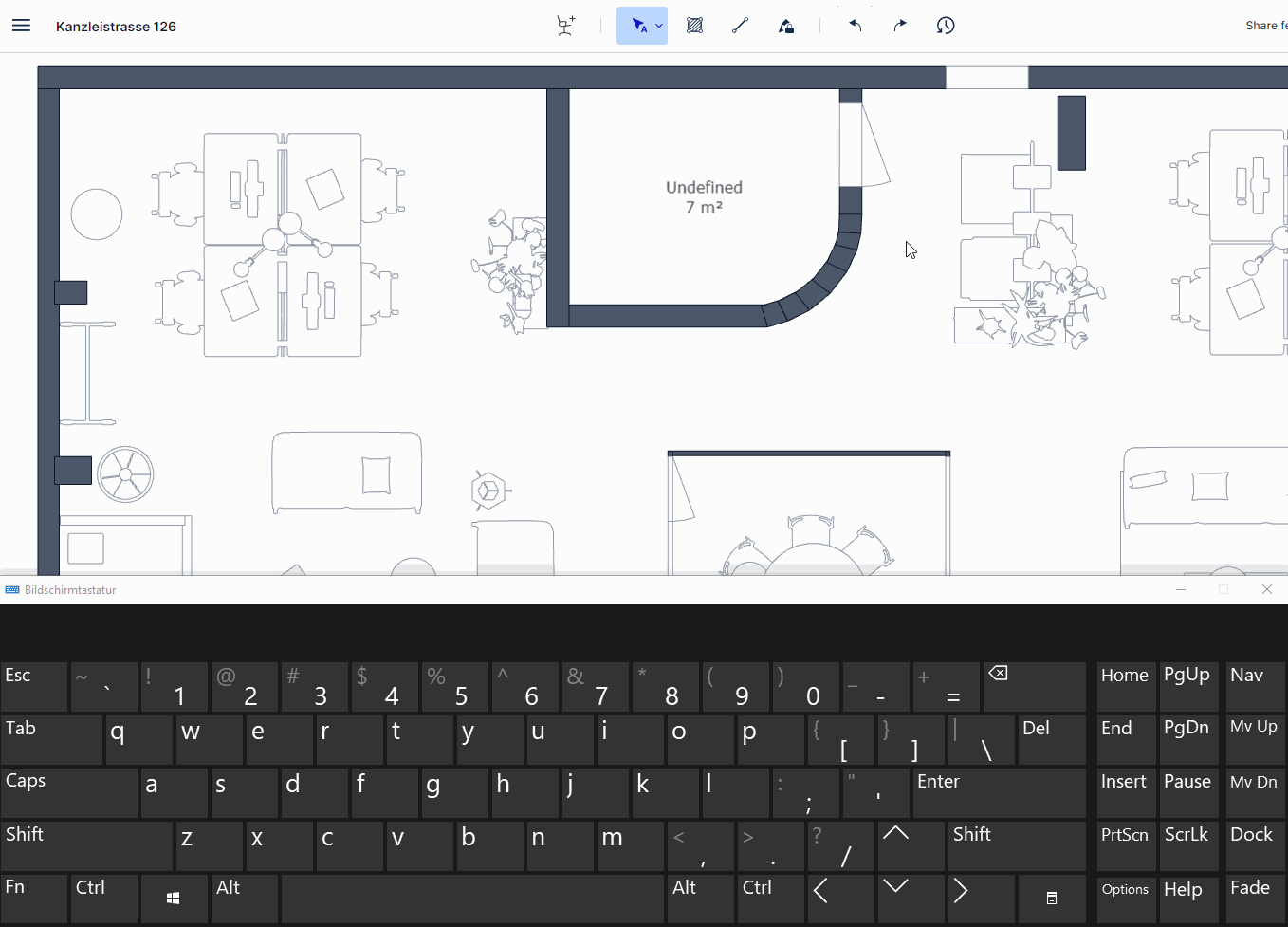Close the Bildschirmtastatur window
The height and width of the screenshot is (927, 1288).
point(1267,589)
